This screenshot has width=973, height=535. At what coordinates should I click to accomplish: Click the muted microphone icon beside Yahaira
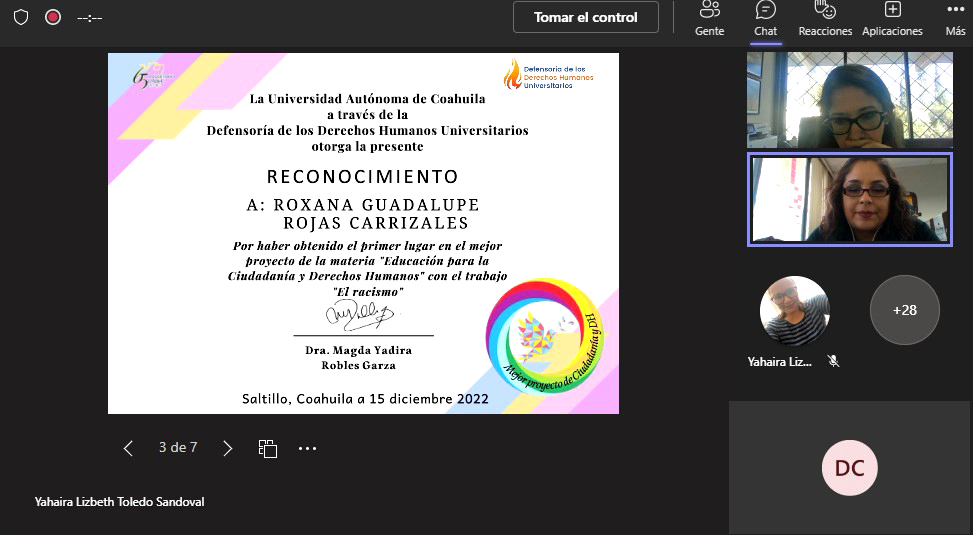tap(833, 361)
